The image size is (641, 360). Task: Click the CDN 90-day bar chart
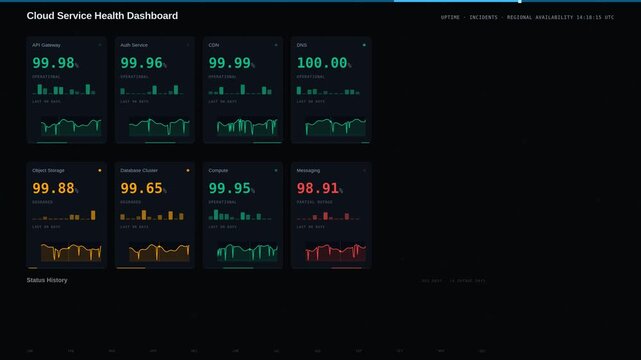tap(240, 89)
